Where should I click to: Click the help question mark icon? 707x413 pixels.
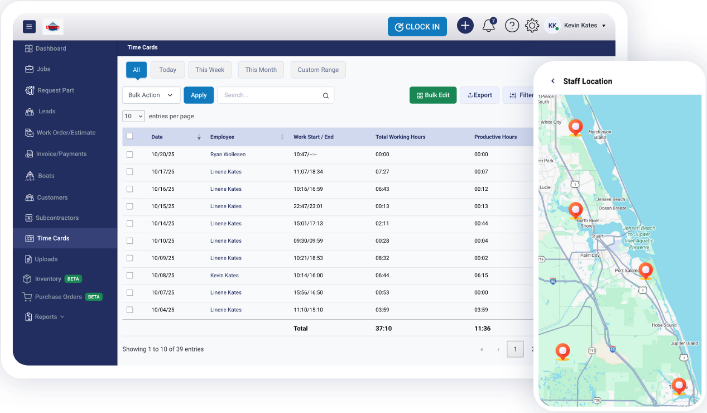pyautogui.click(x=512, y=26)
